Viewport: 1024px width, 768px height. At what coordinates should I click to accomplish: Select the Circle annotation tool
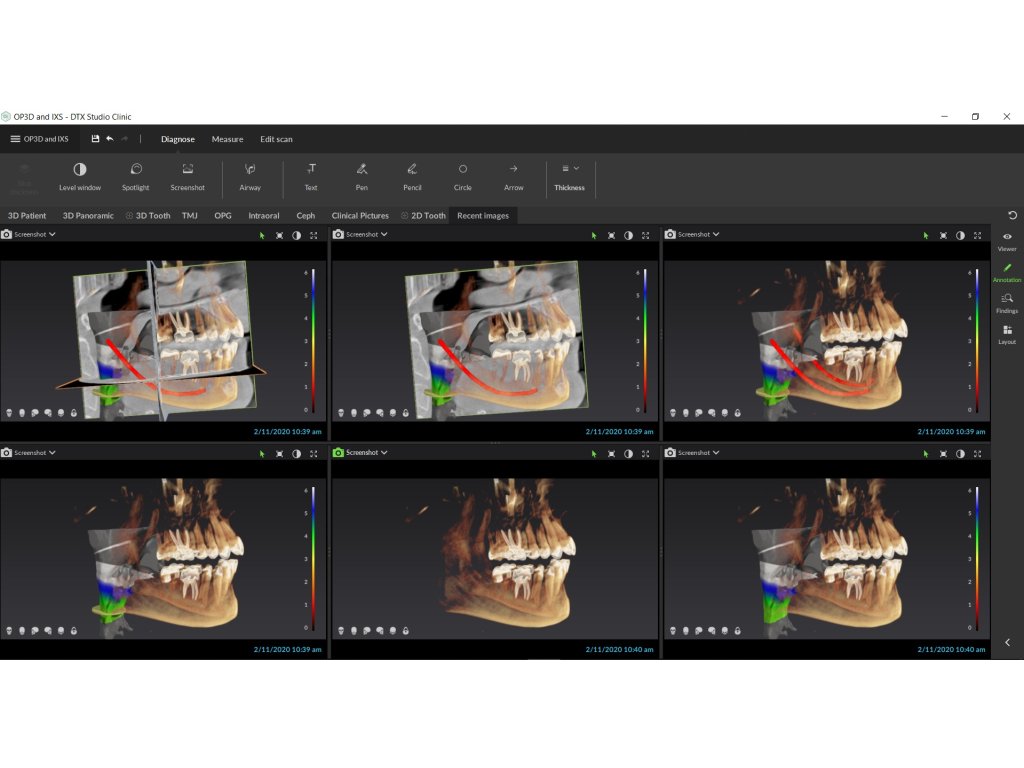(462, 176)
